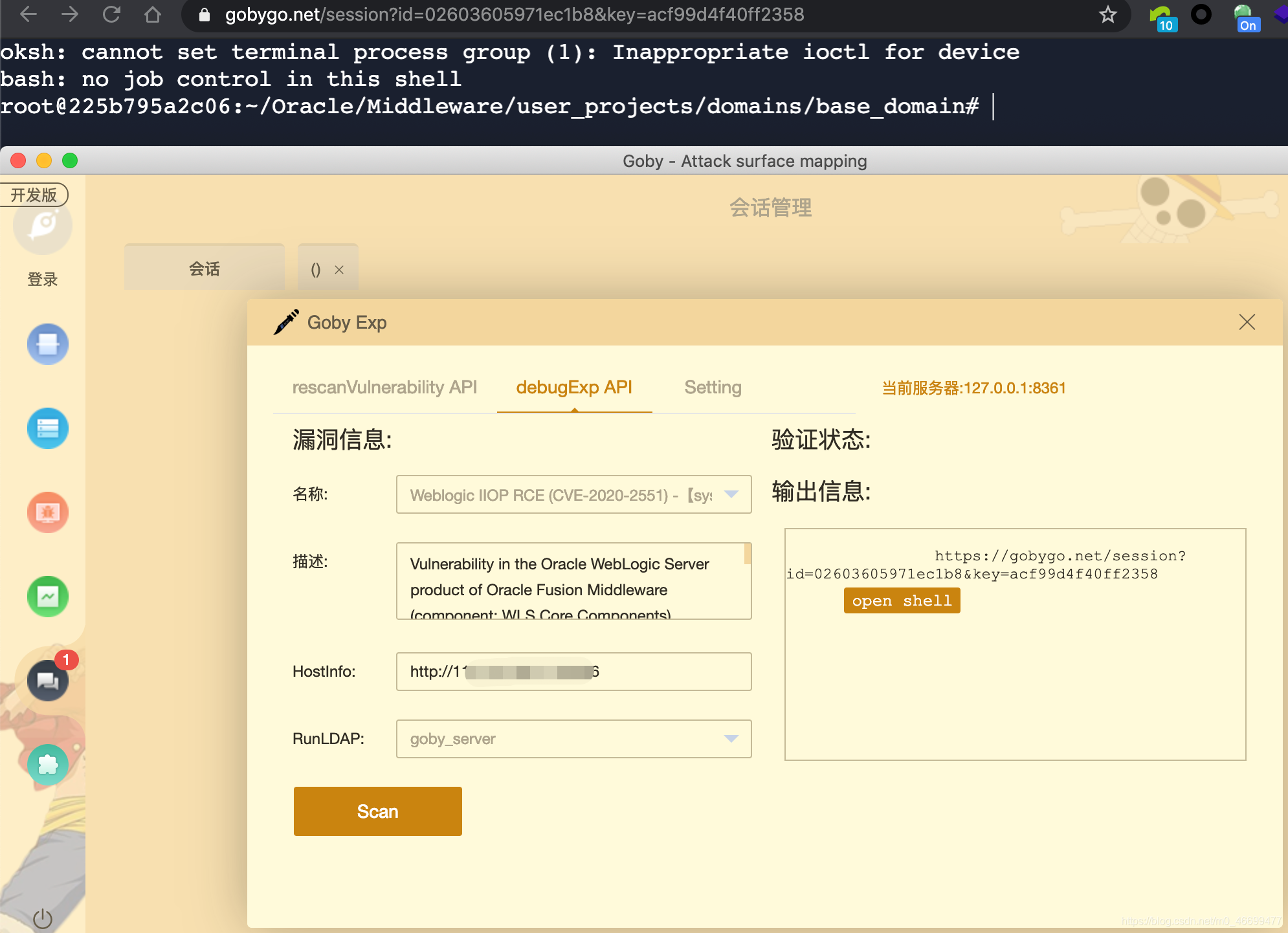
Task: Open the puzzle extensions icon
Action: [47, 765]
